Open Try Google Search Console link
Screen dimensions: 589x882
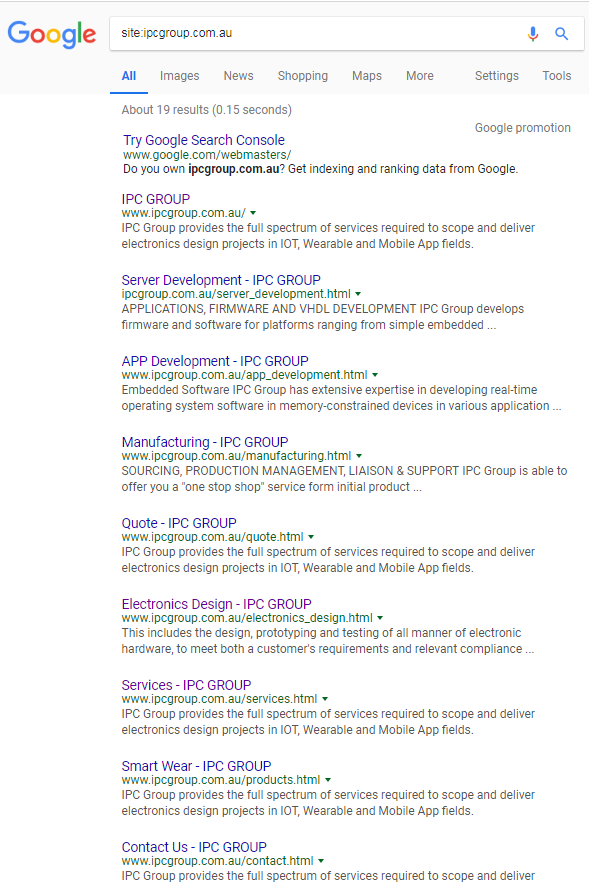204,140
